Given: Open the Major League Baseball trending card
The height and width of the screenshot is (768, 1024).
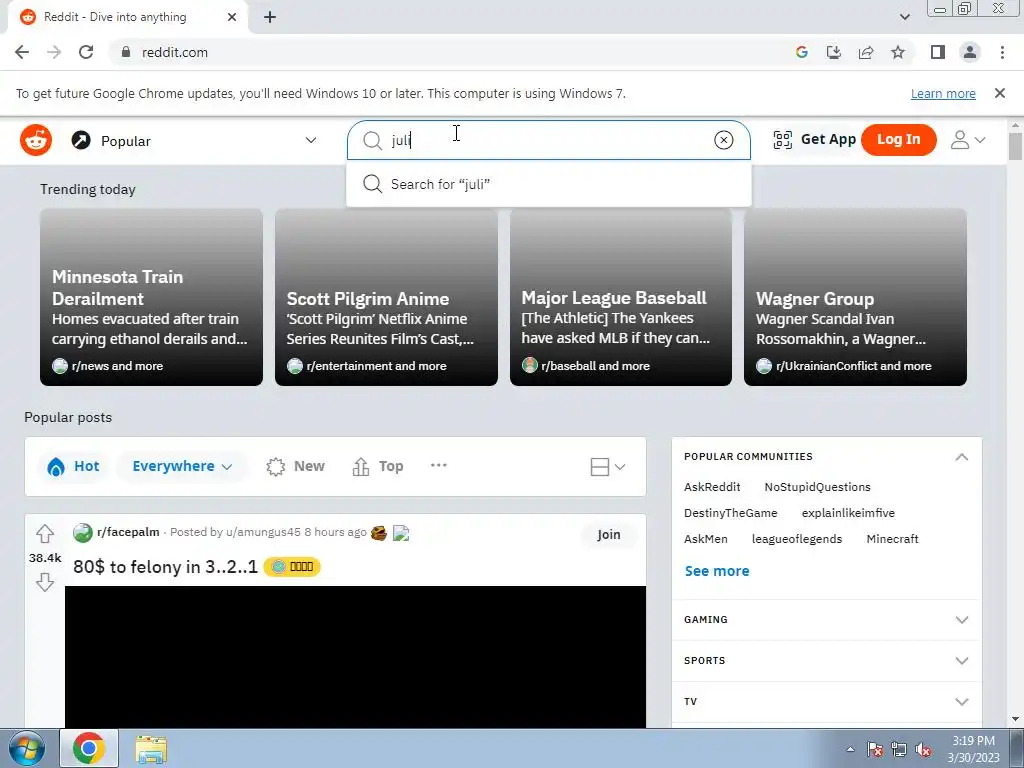Looking at the screenshot, I should point(620,297).
